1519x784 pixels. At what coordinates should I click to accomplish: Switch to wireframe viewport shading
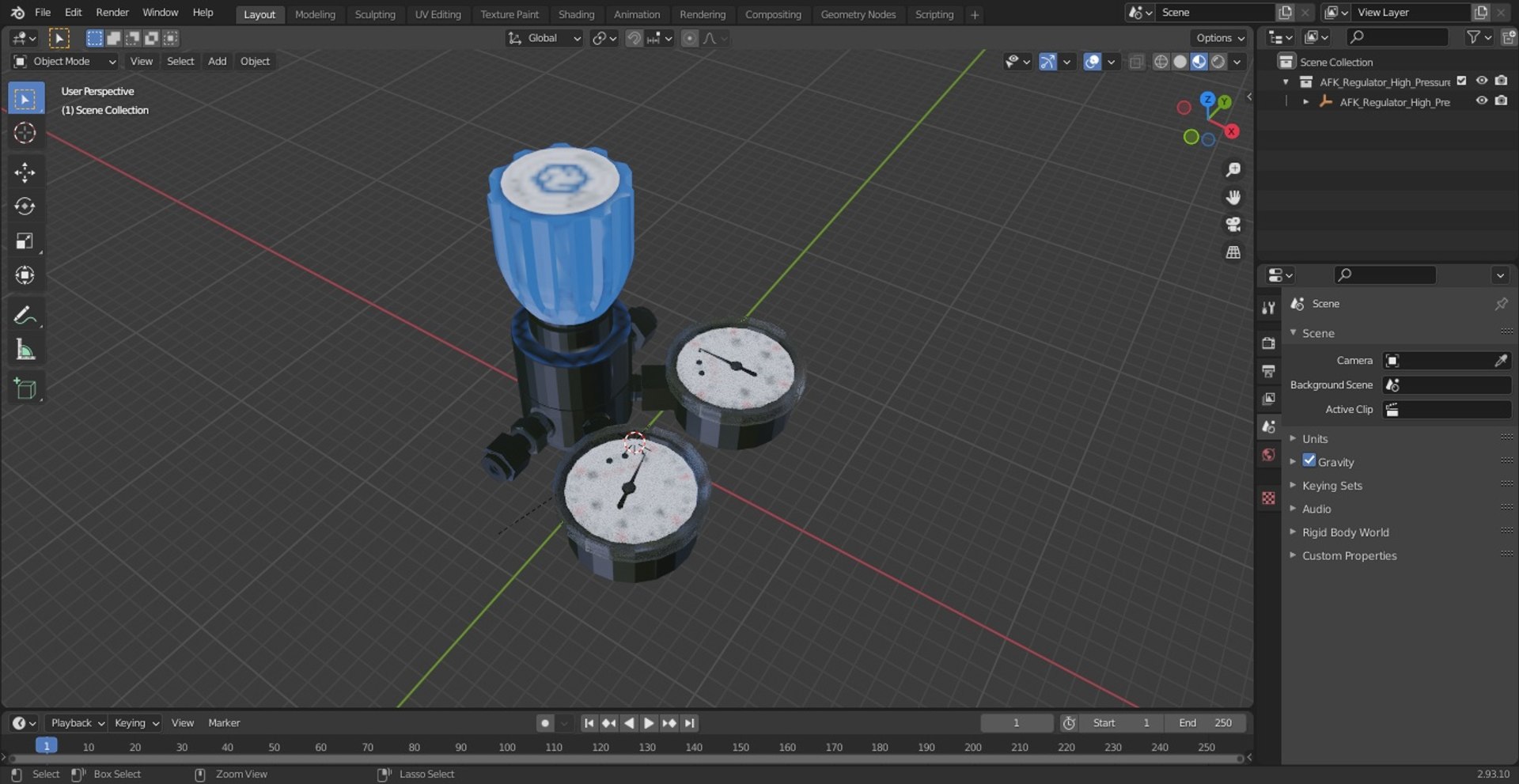1161,62
